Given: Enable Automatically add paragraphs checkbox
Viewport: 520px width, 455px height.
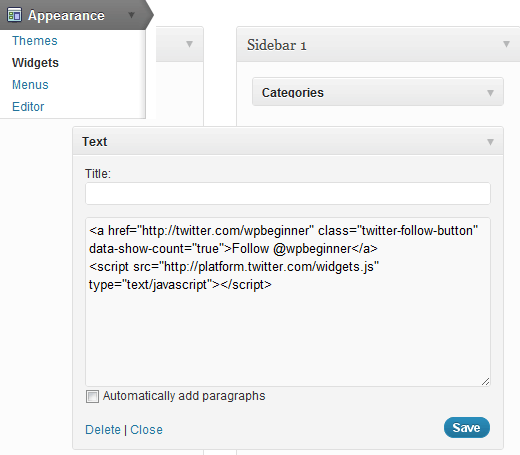Looking at the screenshot, I should tap(92, 396).
